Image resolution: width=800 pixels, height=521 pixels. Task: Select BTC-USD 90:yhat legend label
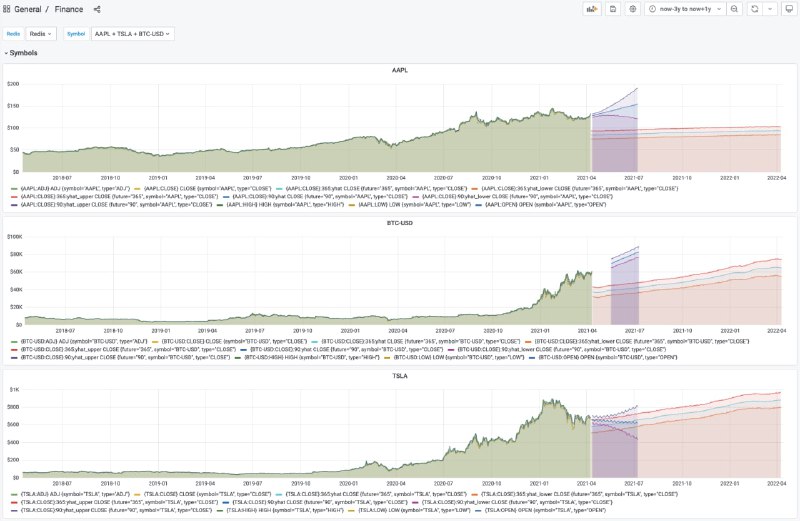346,350
